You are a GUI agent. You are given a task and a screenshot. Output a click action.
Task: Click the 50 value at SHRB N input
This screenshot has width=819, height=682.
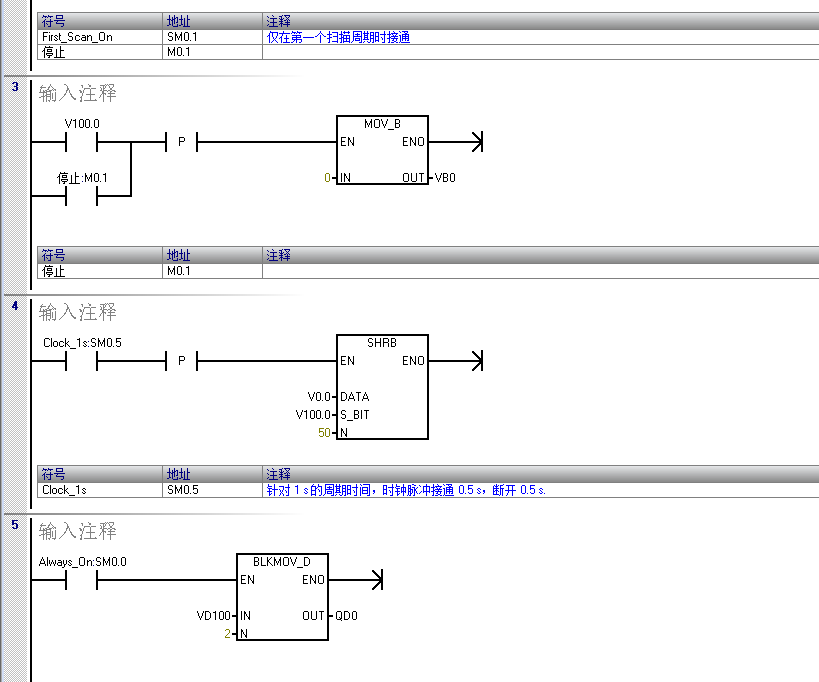tap(324, 433)
